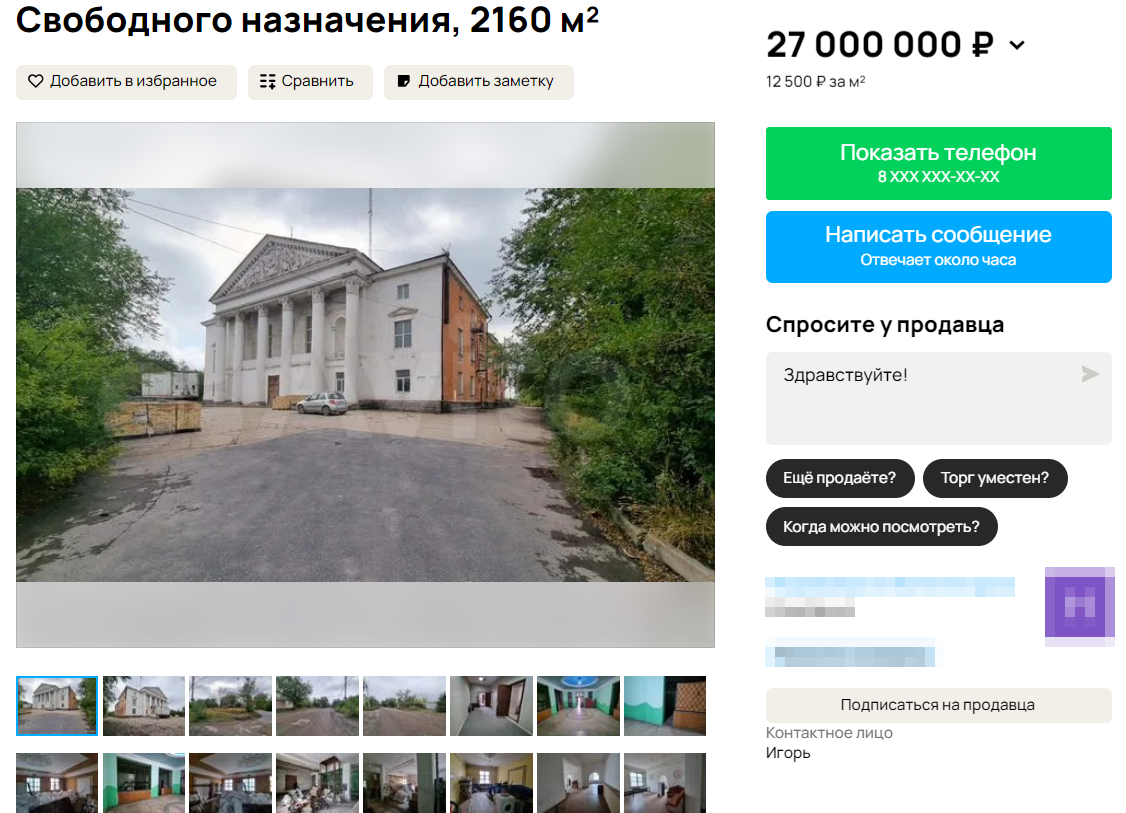Select the second building thumbnail

tap(144, 706)
